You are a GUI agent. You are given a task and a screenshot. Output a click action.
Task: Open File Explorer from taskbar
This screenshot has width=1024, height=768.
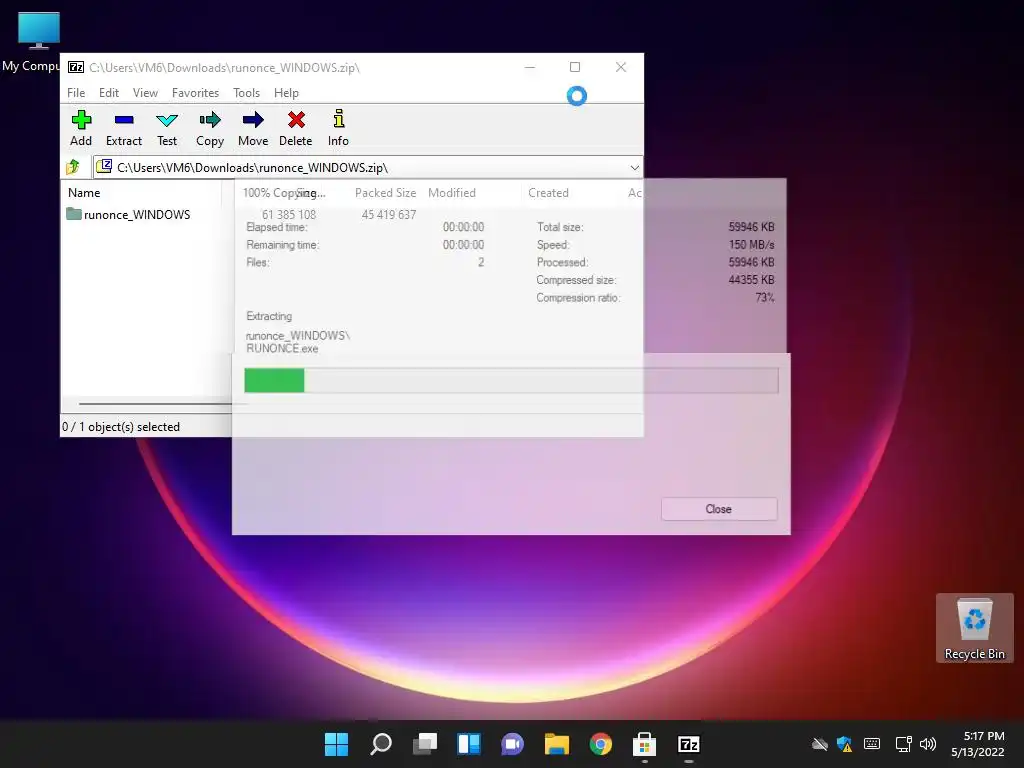(556, 744)
